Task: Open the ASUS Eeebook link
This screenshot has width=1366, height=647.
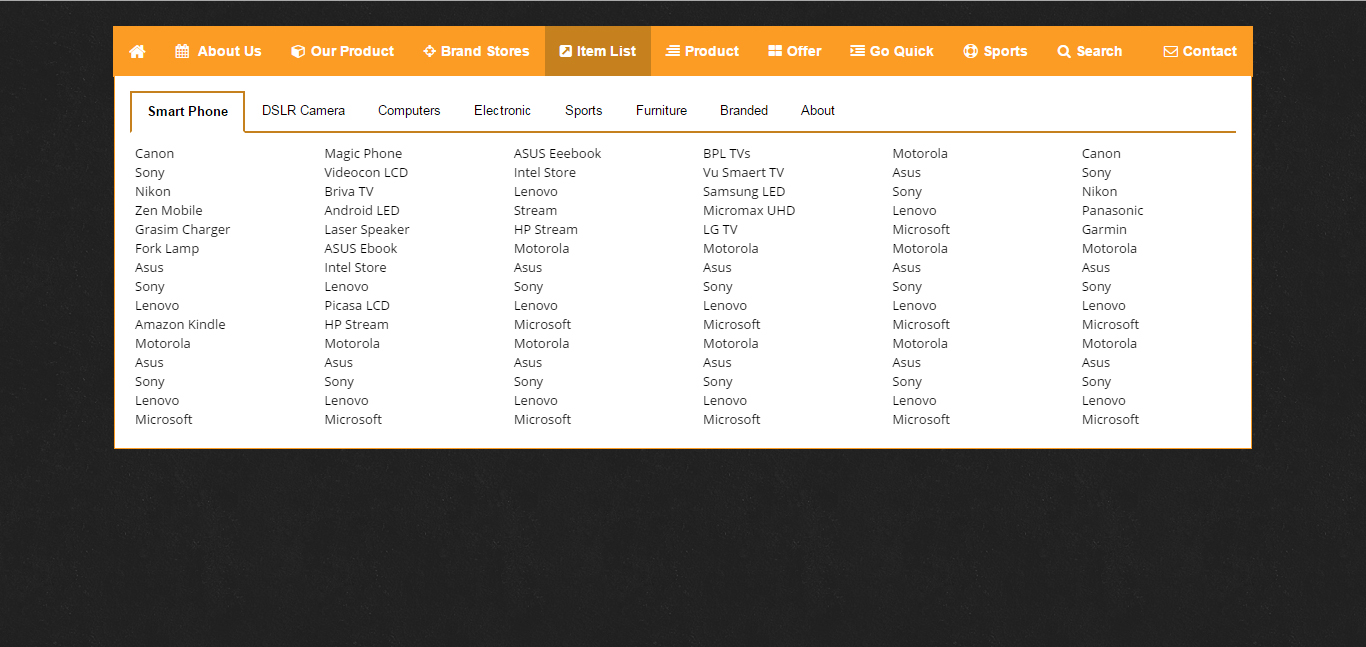Action: click(558, 153)
